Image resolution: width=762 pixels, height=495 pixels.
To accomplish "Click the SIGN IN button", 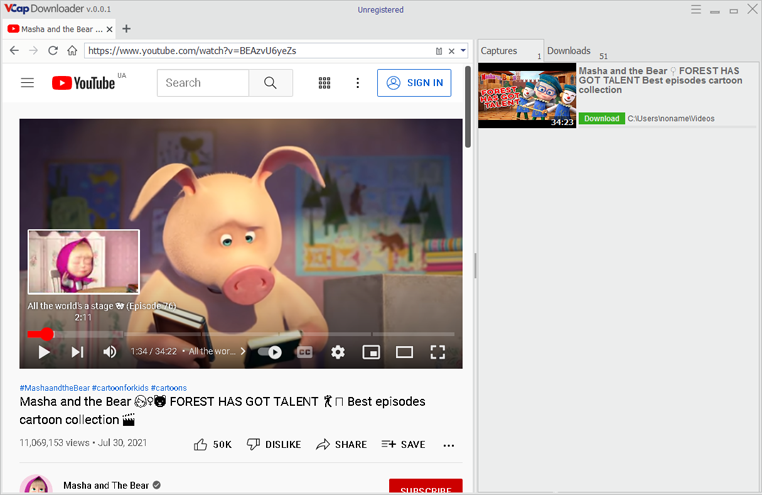I will tap(414, 83).
